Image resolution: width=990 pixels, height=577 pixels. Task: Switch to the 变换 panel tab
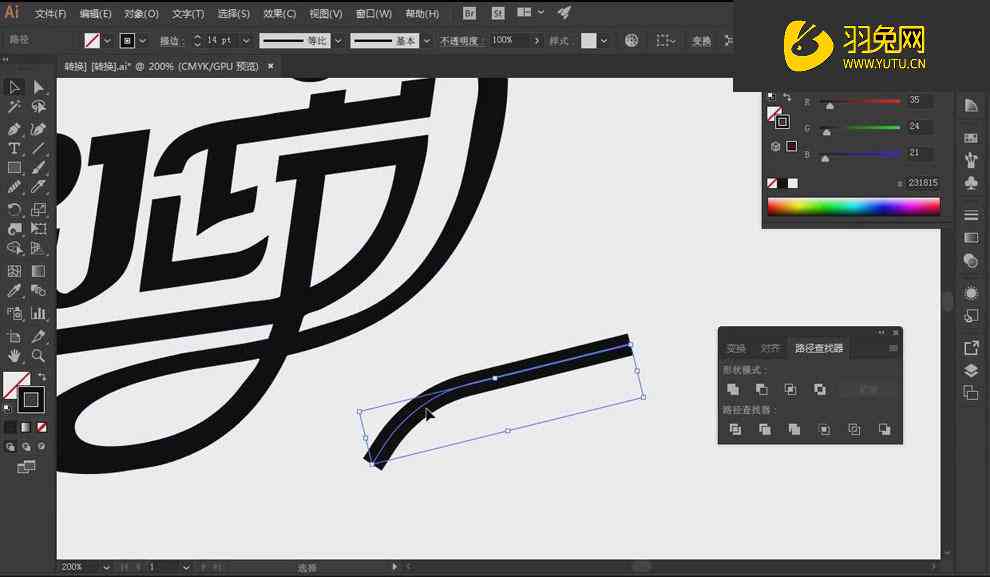(x=736, y=348)
